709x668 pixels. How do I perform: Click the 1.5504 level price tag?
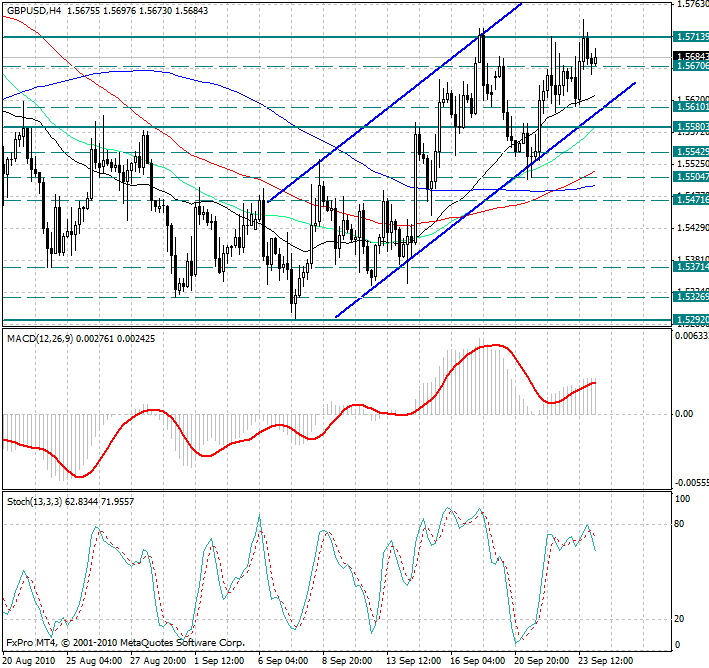[691, 176]
